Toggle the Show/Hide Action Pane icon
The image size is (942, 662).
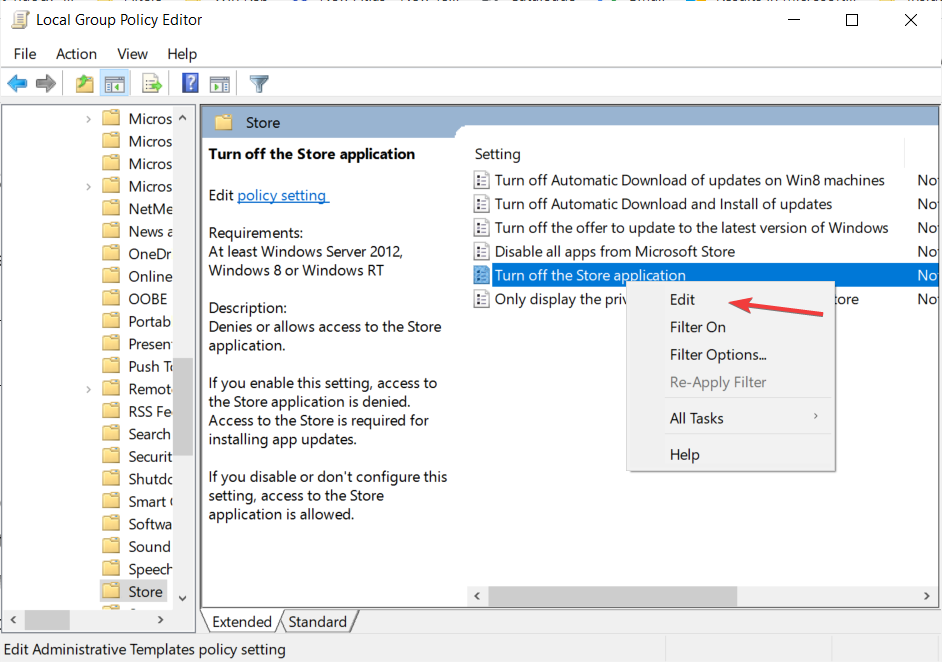pos(219,84)
